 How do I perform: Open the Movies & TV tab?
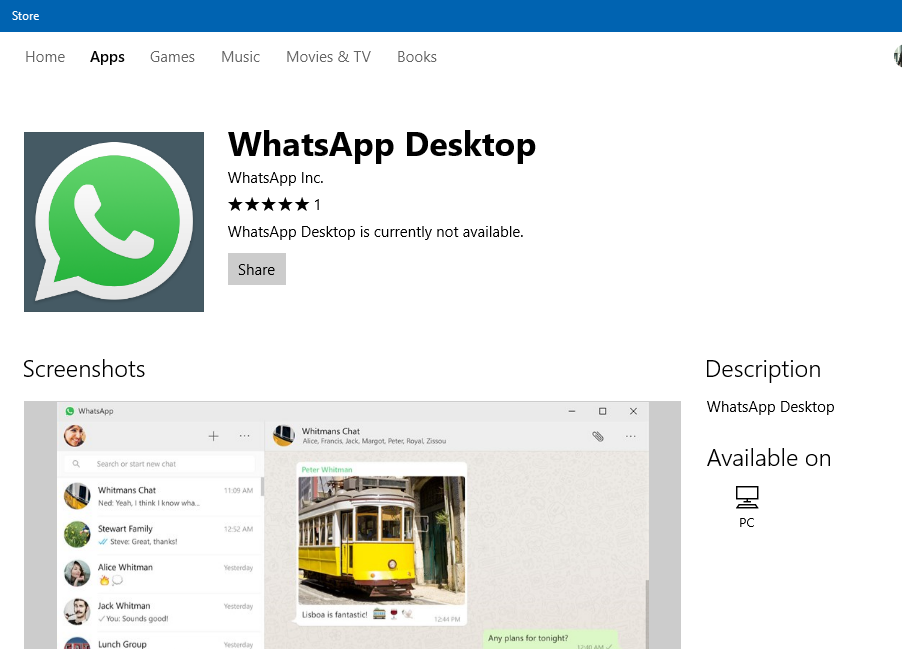pyautogui.click(x=328, y=57)
